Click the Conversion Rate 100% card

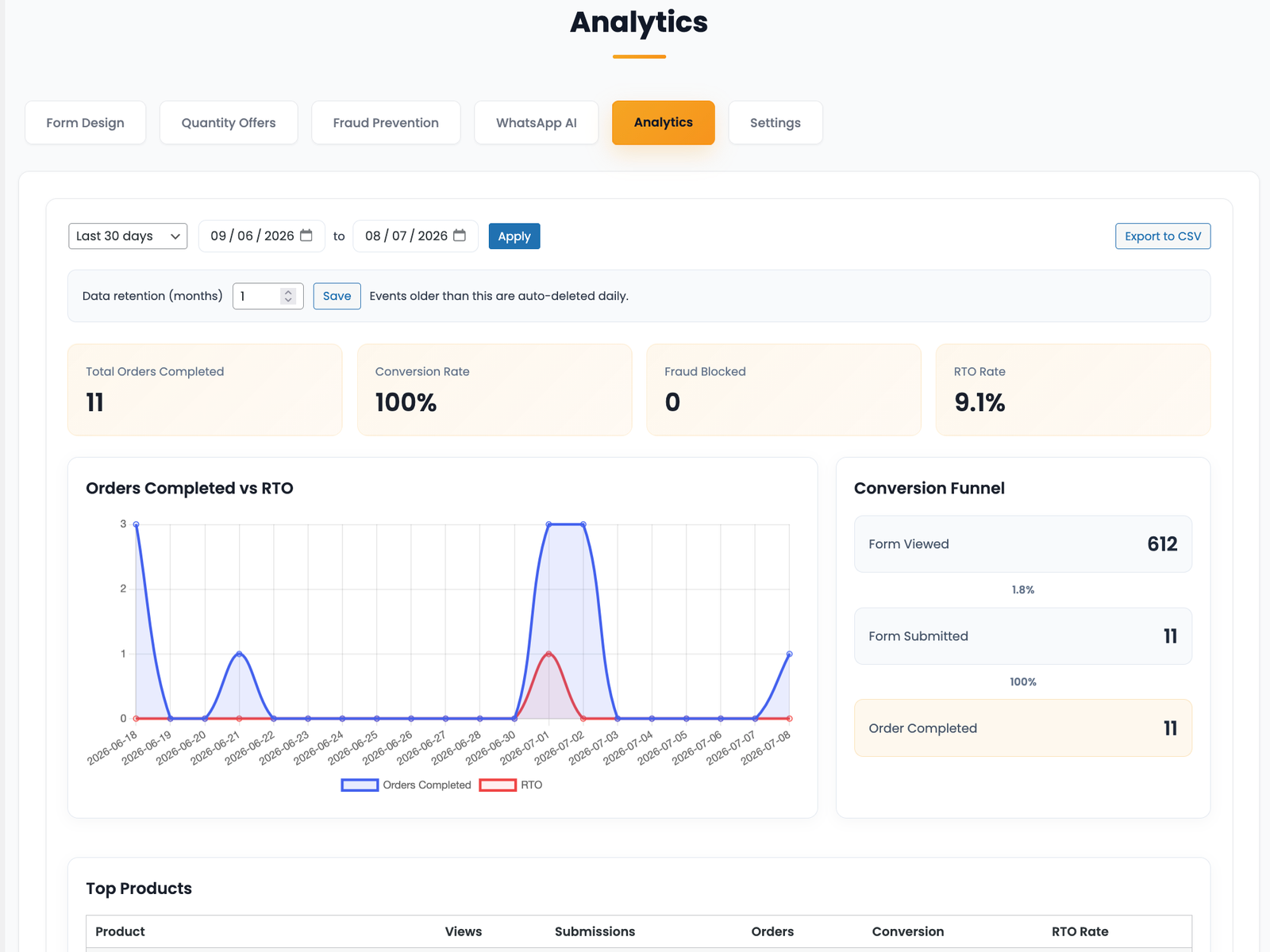495,390
